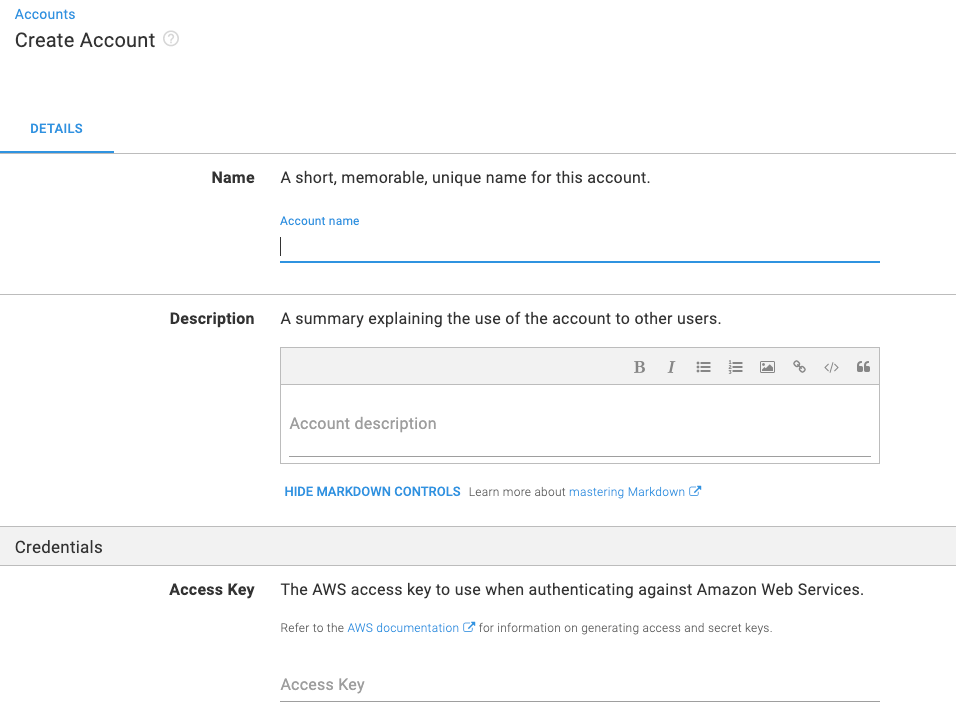Insert a bulleted list in the description
This screenshot has height=712, width=956.
[x=703, y=367]
